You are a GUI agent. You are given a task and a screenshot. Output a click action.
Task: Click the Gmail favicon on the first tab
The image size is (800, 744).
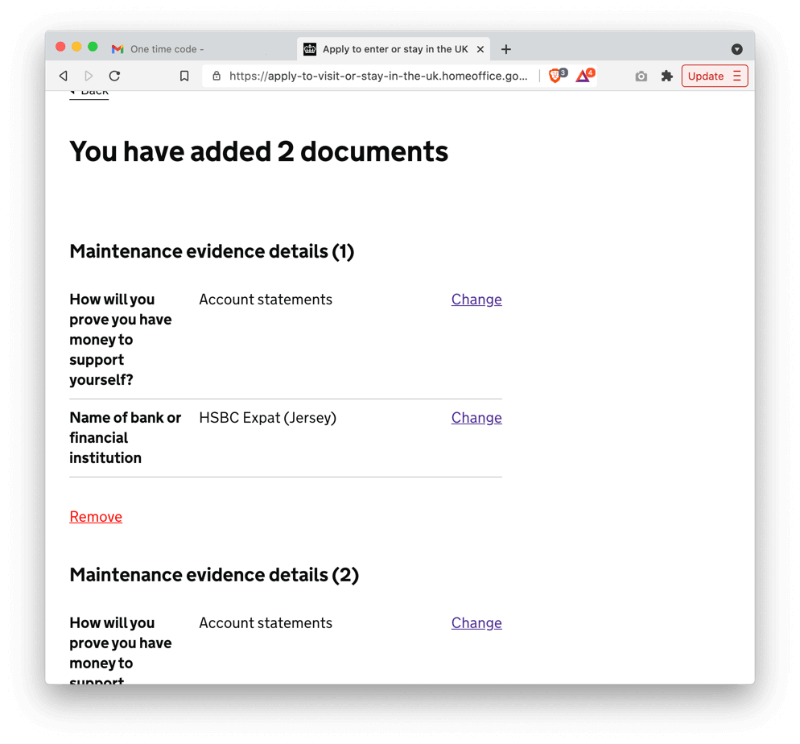(118, 49)
